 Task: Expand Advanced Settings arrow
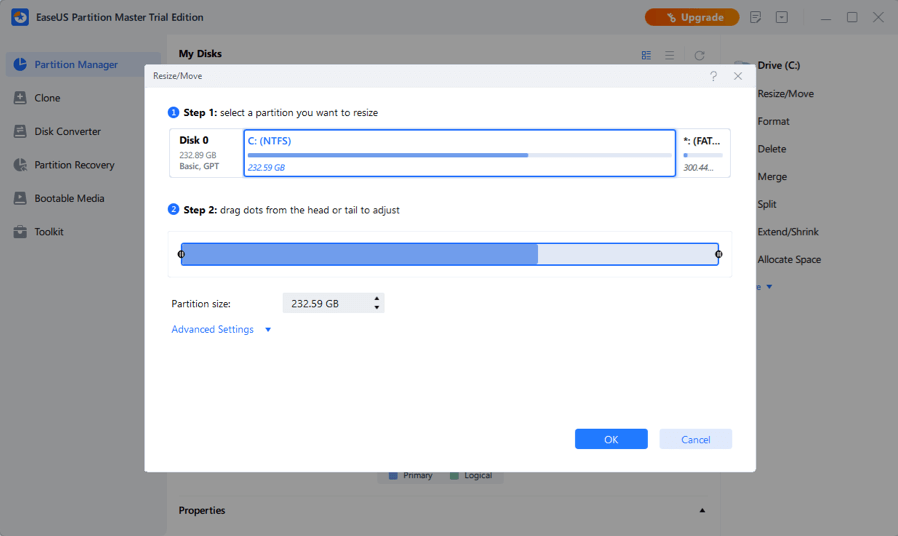(268, 330)
